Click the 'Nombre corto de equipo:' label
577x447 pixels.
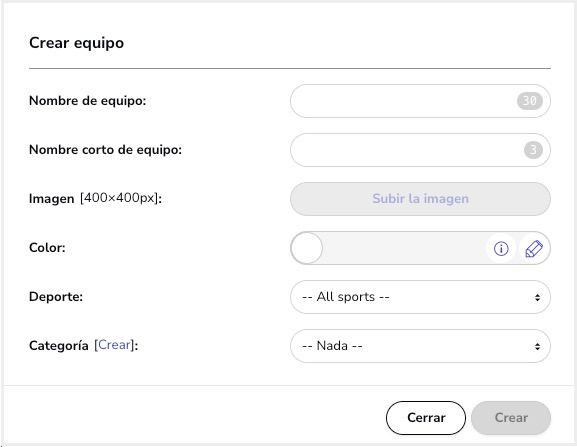[106, 150]
